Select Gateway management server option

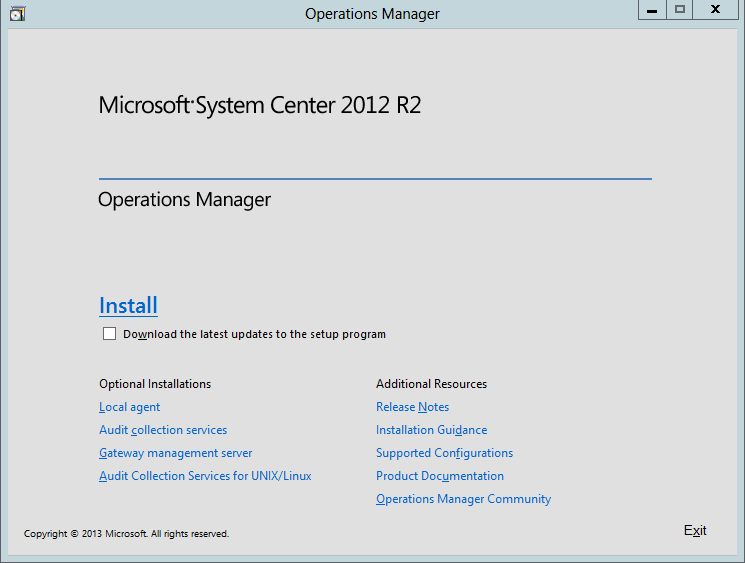click(175, 453)
